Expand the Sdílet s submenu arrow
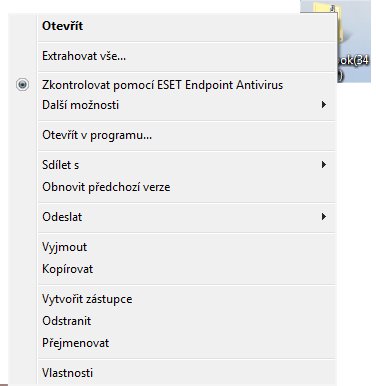Viewport: 376px width, 386px height. click(323, 165)
